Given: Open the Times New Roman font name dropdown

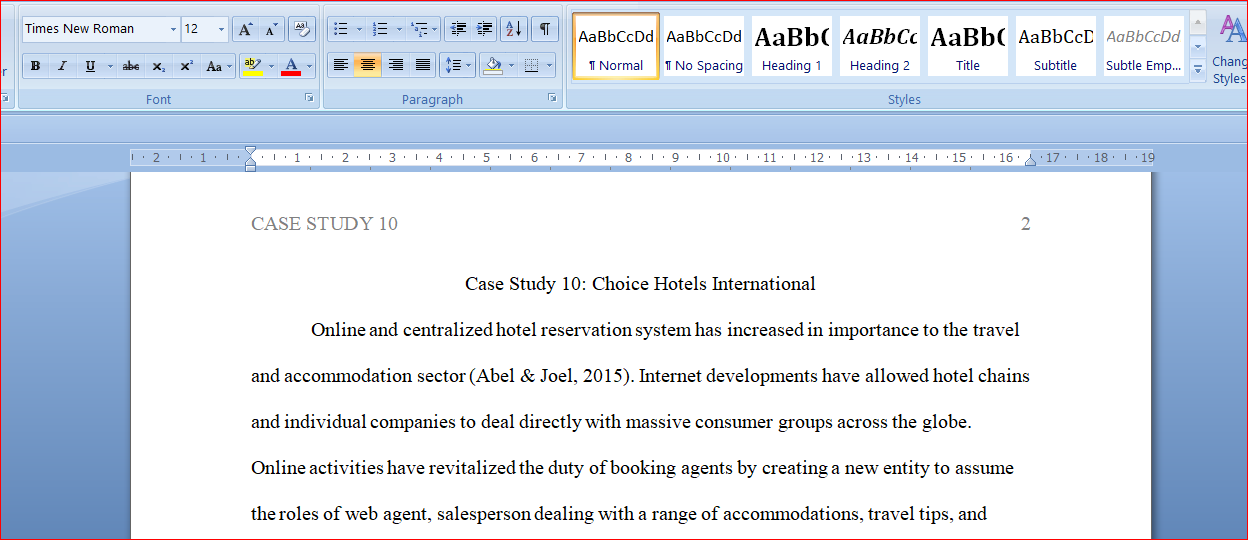Looking at the screenshot, I should click(173, 29).
